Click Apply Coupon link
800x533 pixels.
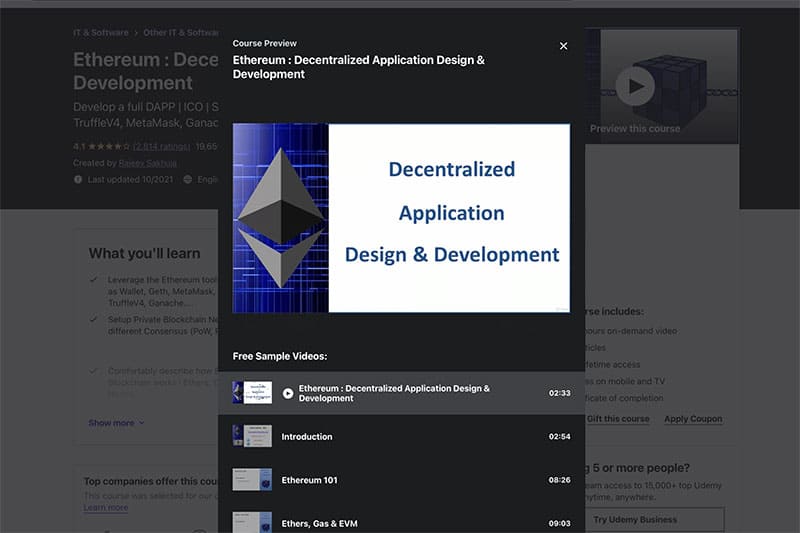(x=693, y=419)
